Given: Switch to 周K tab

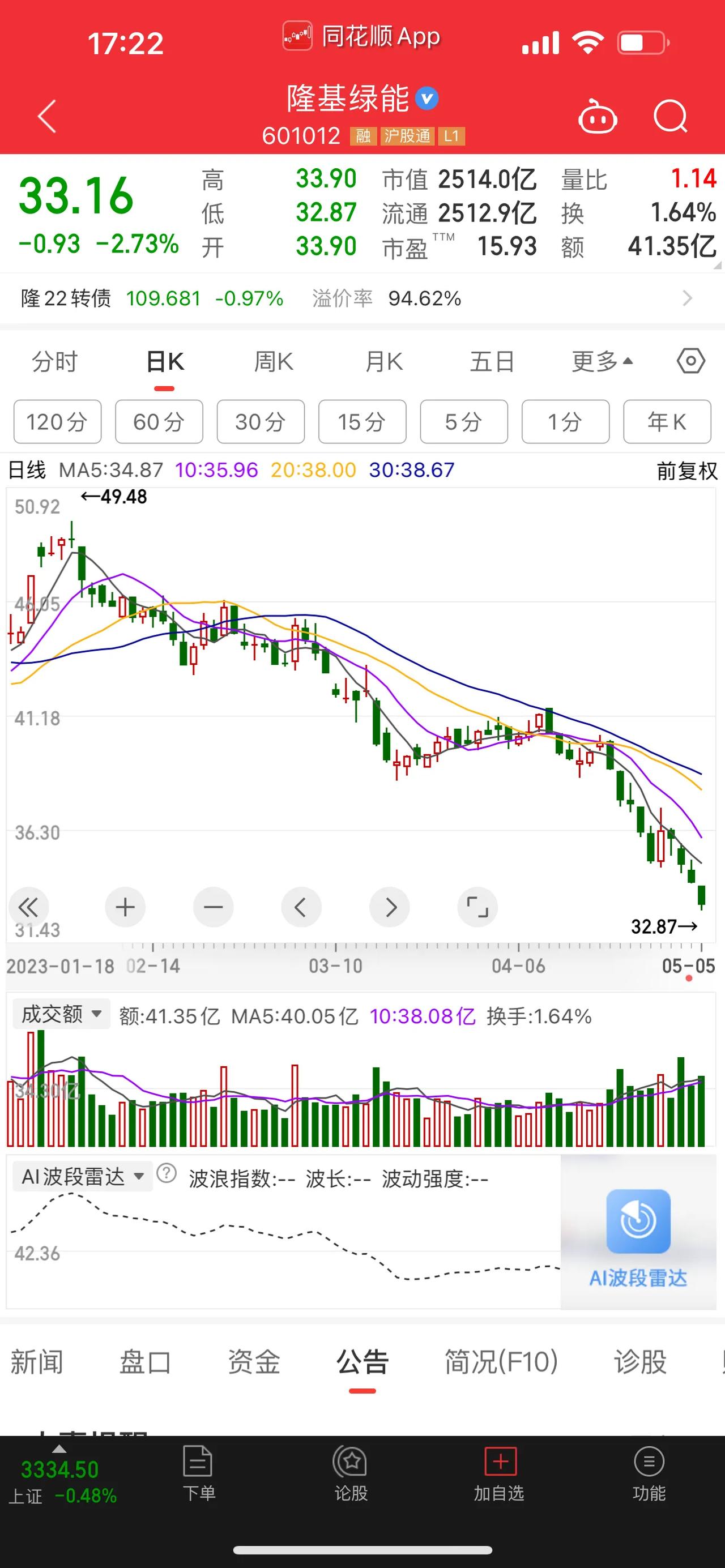Looking at the screenshot, I should pyautogui.click(x=274, y=362).
